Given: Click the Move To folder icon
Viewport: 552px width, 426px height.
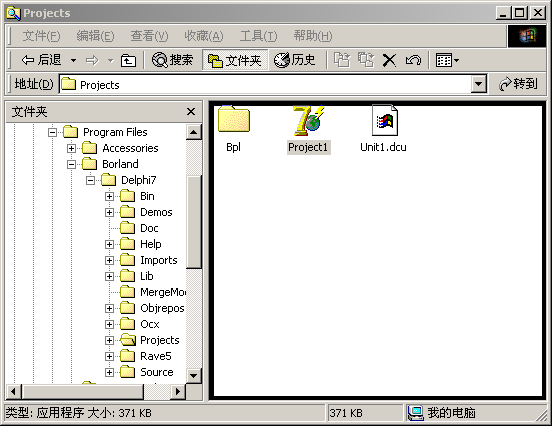Looking at the screenshot, I should (341, 60).
